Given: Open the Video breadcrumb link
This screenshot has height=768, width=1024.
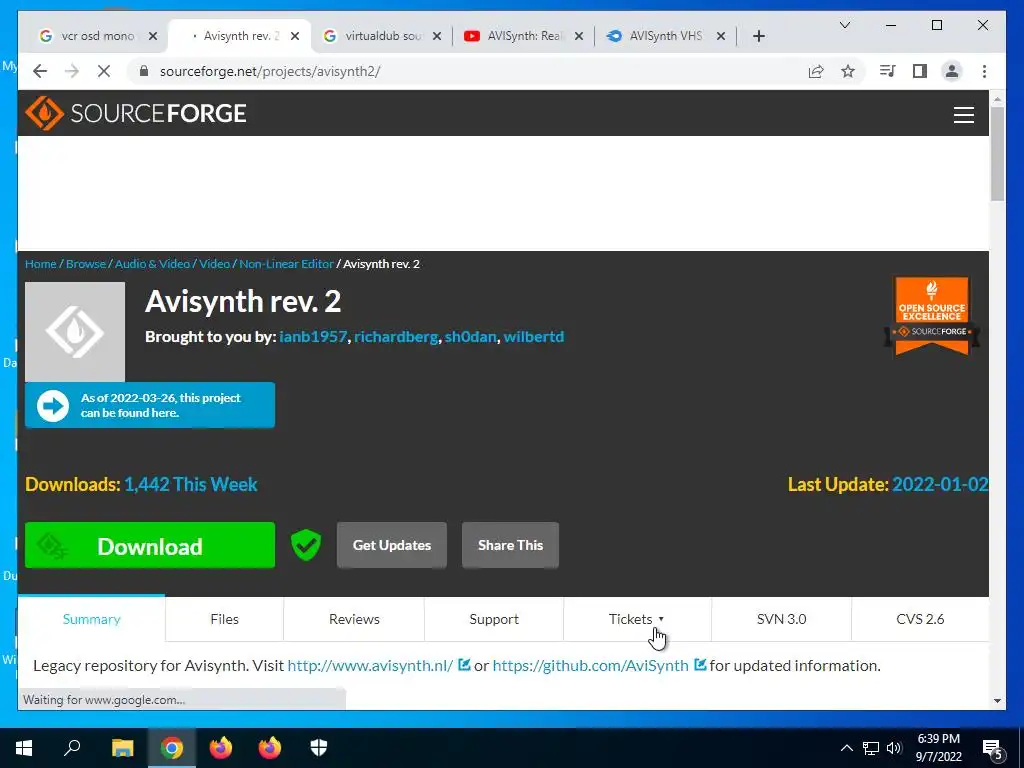Looking at the screenshot, I should (214, 264).
